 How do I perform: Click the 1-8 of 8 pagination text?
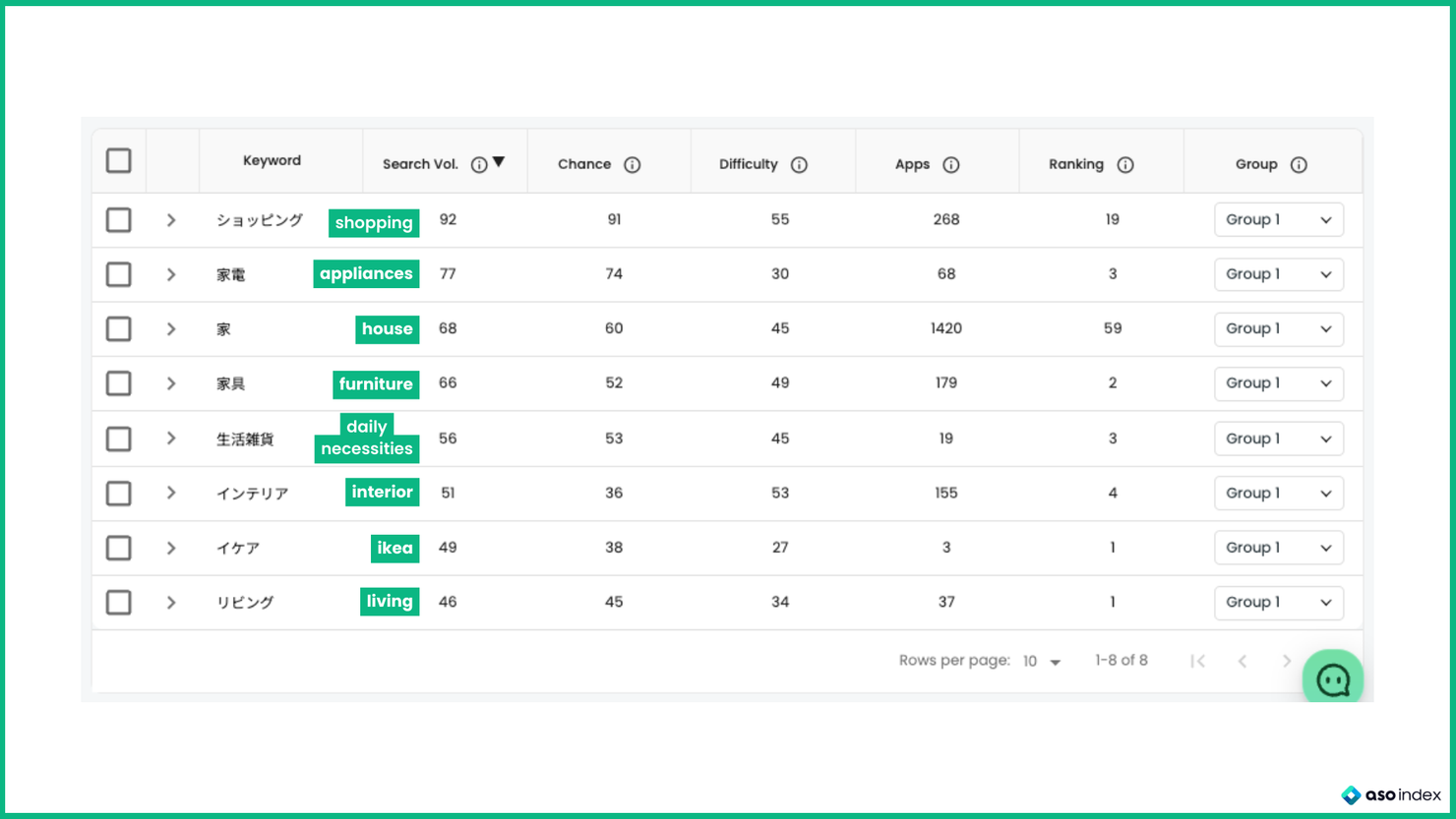1122,661
